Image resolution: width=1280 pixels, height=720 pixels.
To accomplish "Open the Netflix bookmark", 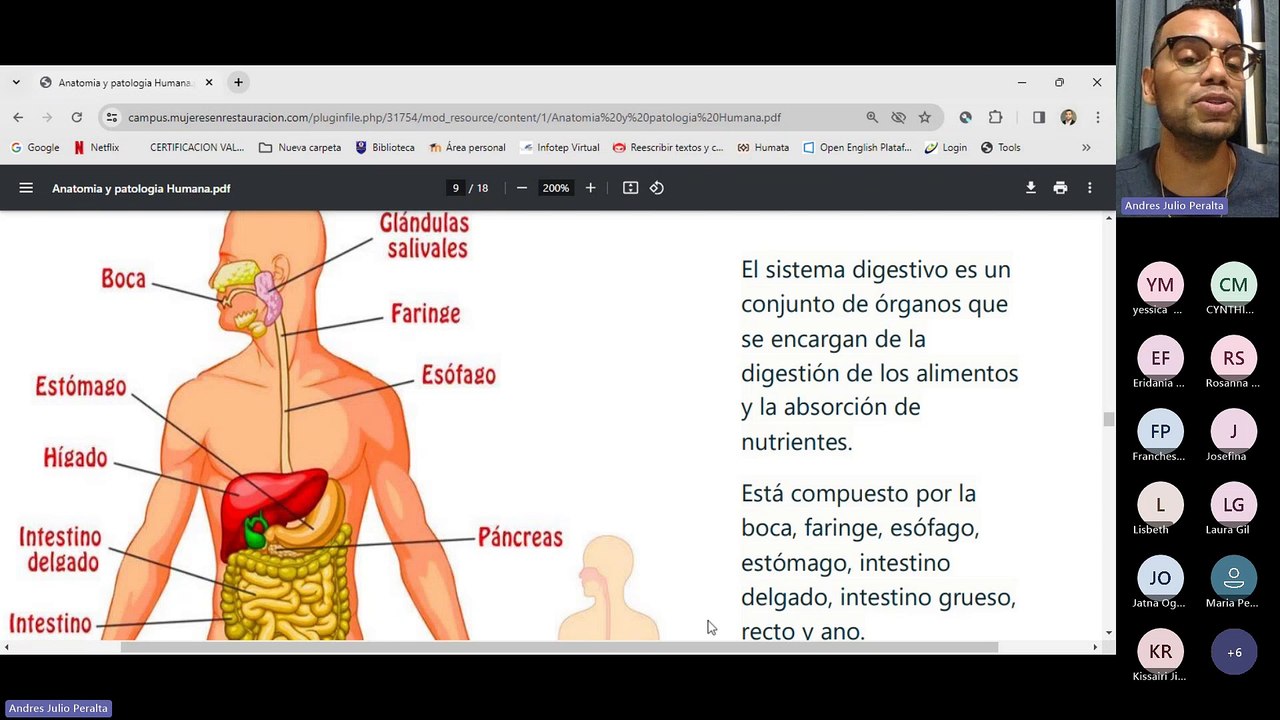I will coord(96,147).
